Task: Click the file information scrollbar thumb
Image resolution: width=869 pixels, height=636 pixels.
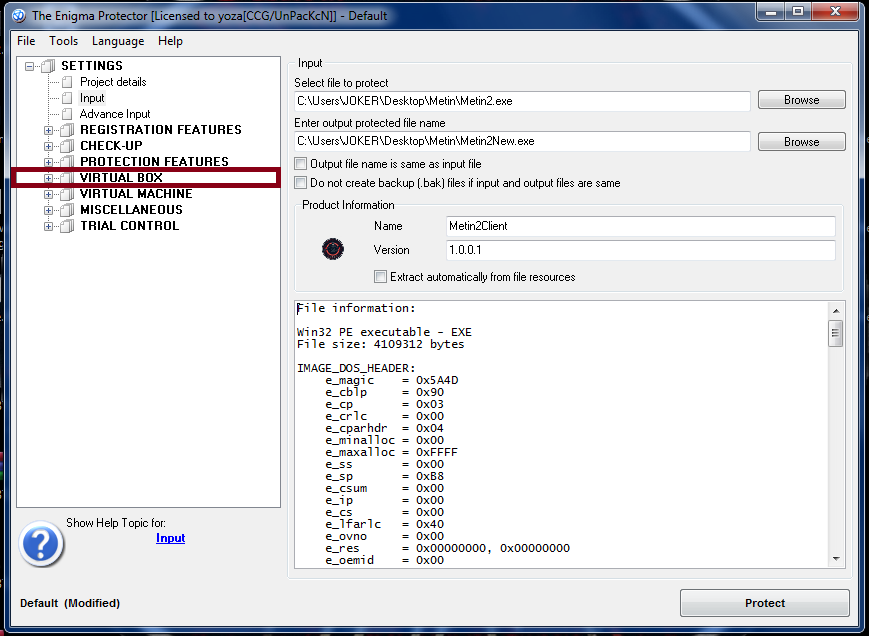Action: (835, 333)
